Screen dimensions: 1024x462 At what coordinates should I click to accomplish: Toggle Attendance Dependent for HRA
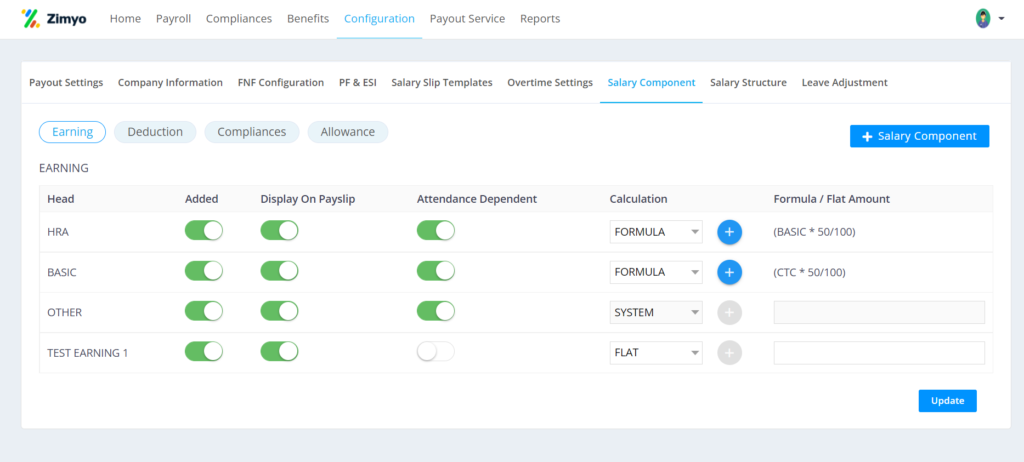tap(436, 231)
